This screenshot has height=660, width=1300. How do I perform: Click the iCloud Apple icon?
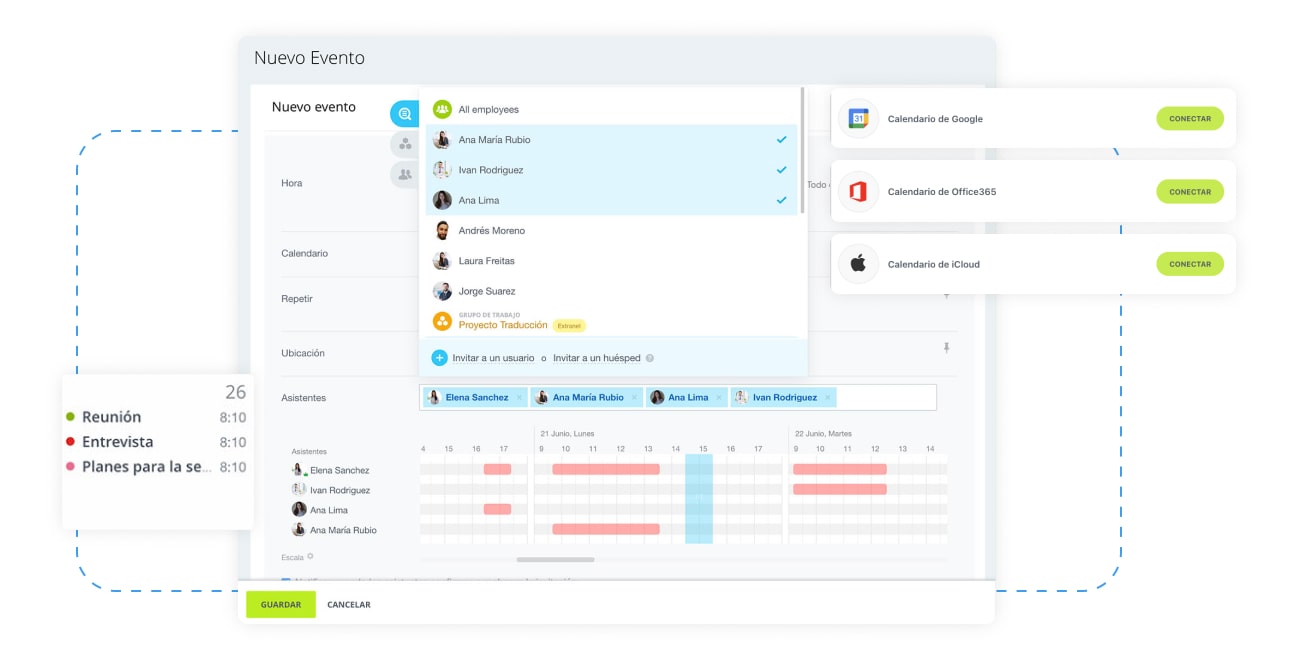pos(858,265)
